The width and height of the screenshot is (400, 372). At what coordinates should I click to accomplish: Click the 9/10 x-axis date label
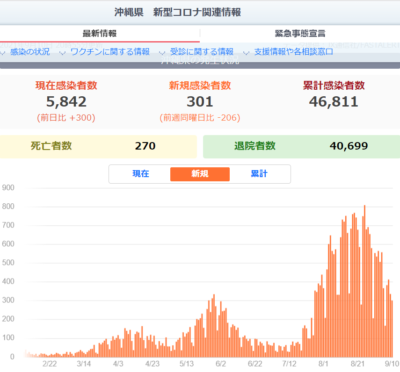click(x=392, y=364)
